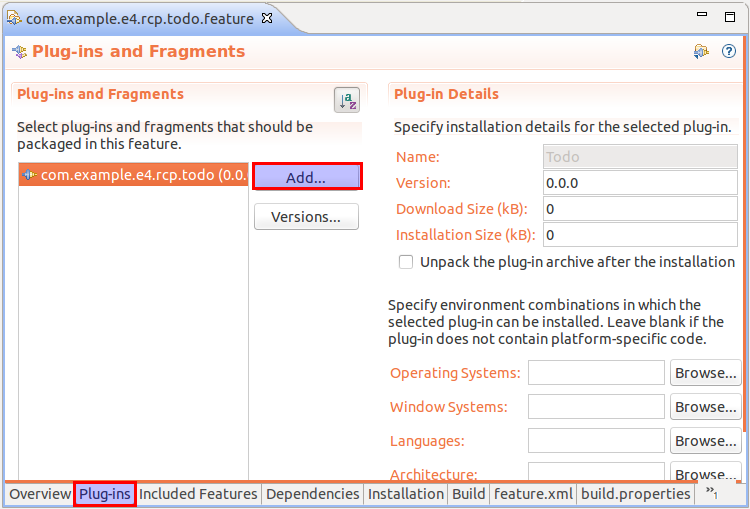Switch to the Overview tab
This screenshot has width=750, height=509.
tap(40, 494)
